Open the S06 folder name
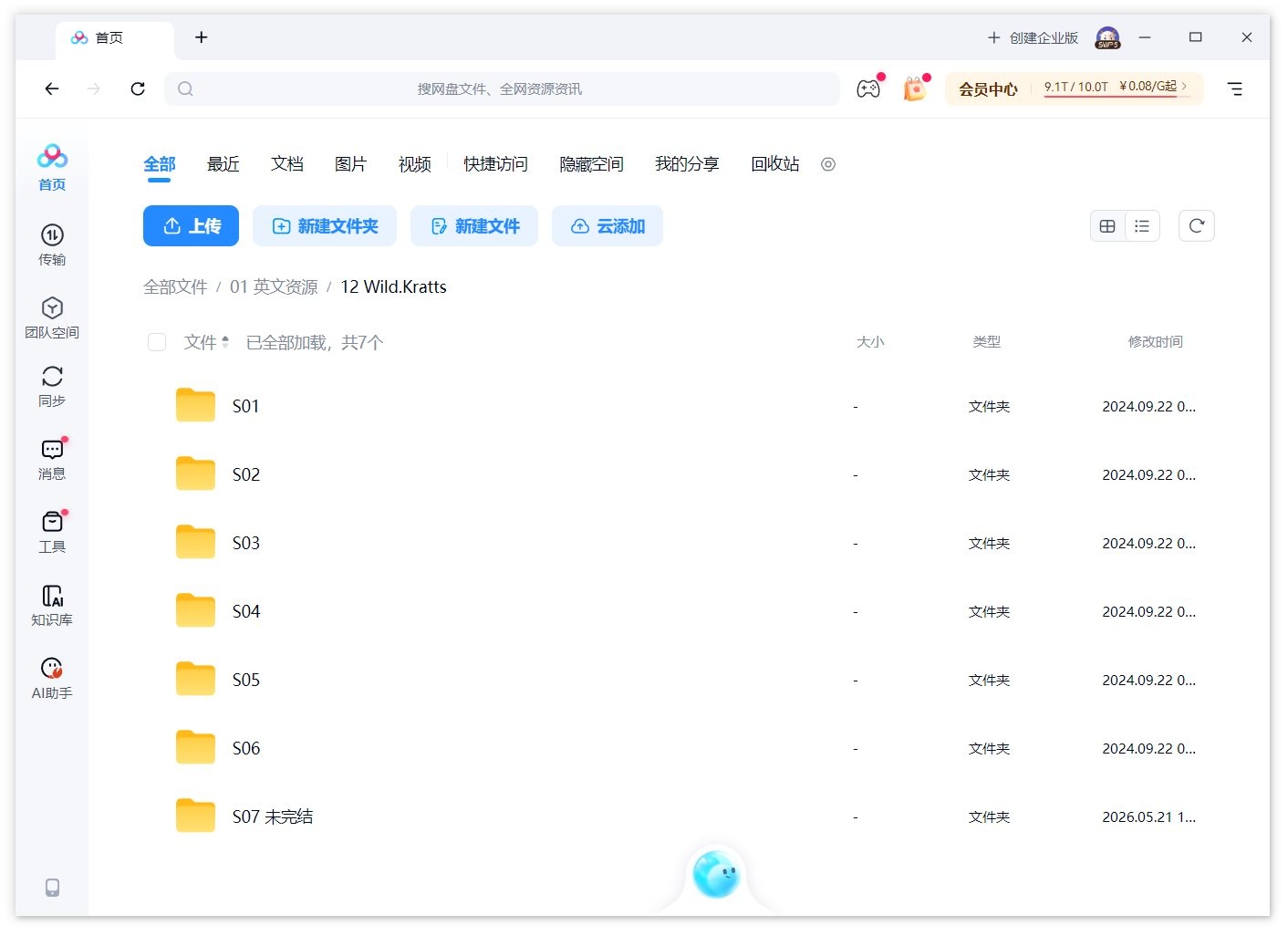The height and width of the screenshot is (936, 1288). (246, 748)
